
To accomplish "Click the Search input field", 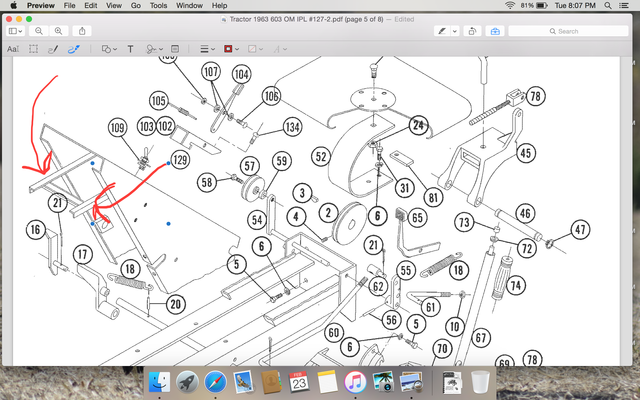I will [568, 31].
